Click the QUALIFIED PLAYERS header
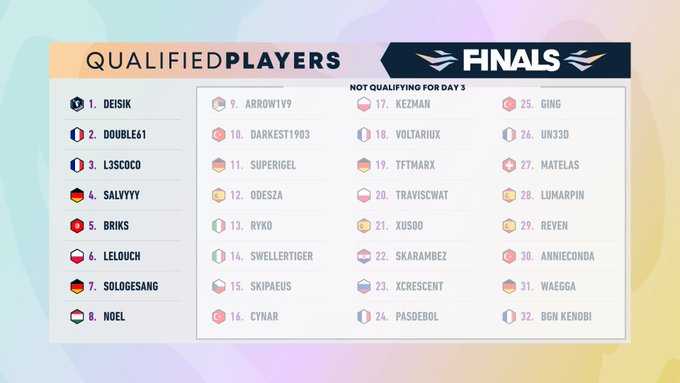Screen dimensions: 680x383 point(213,61)
